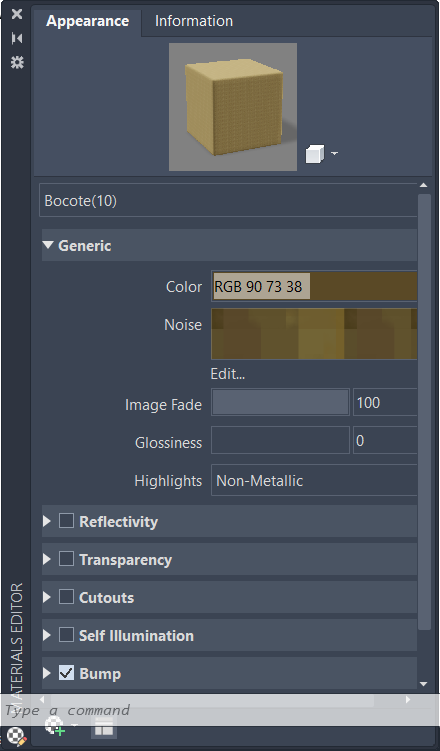Click the RGB 90 73 38 color swatch
The image size is (440, 751).
(x=314, y=286)
